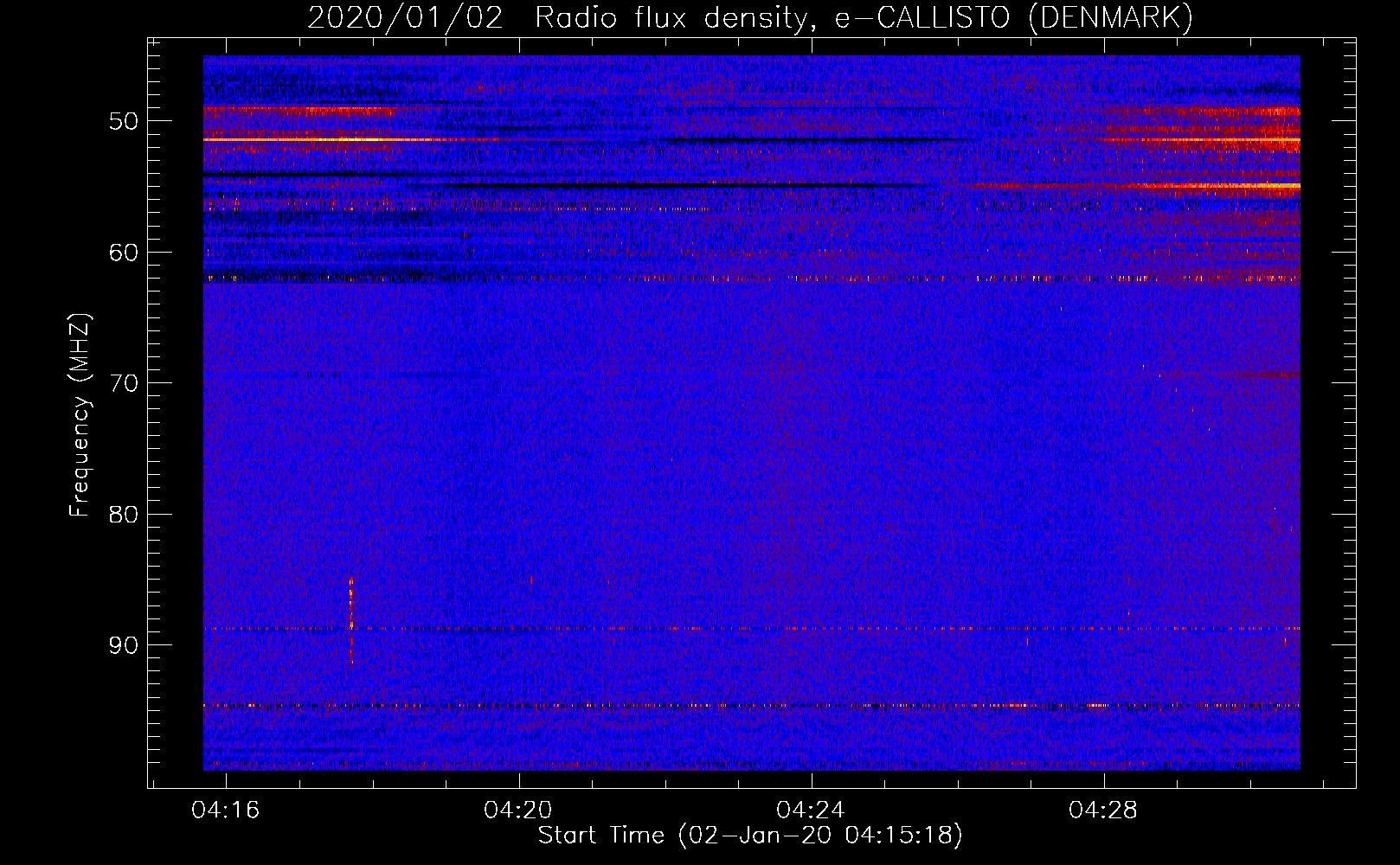Click the 80 frequency tick label
Screen dimensions: 1400x865
(x=124, y=515)
